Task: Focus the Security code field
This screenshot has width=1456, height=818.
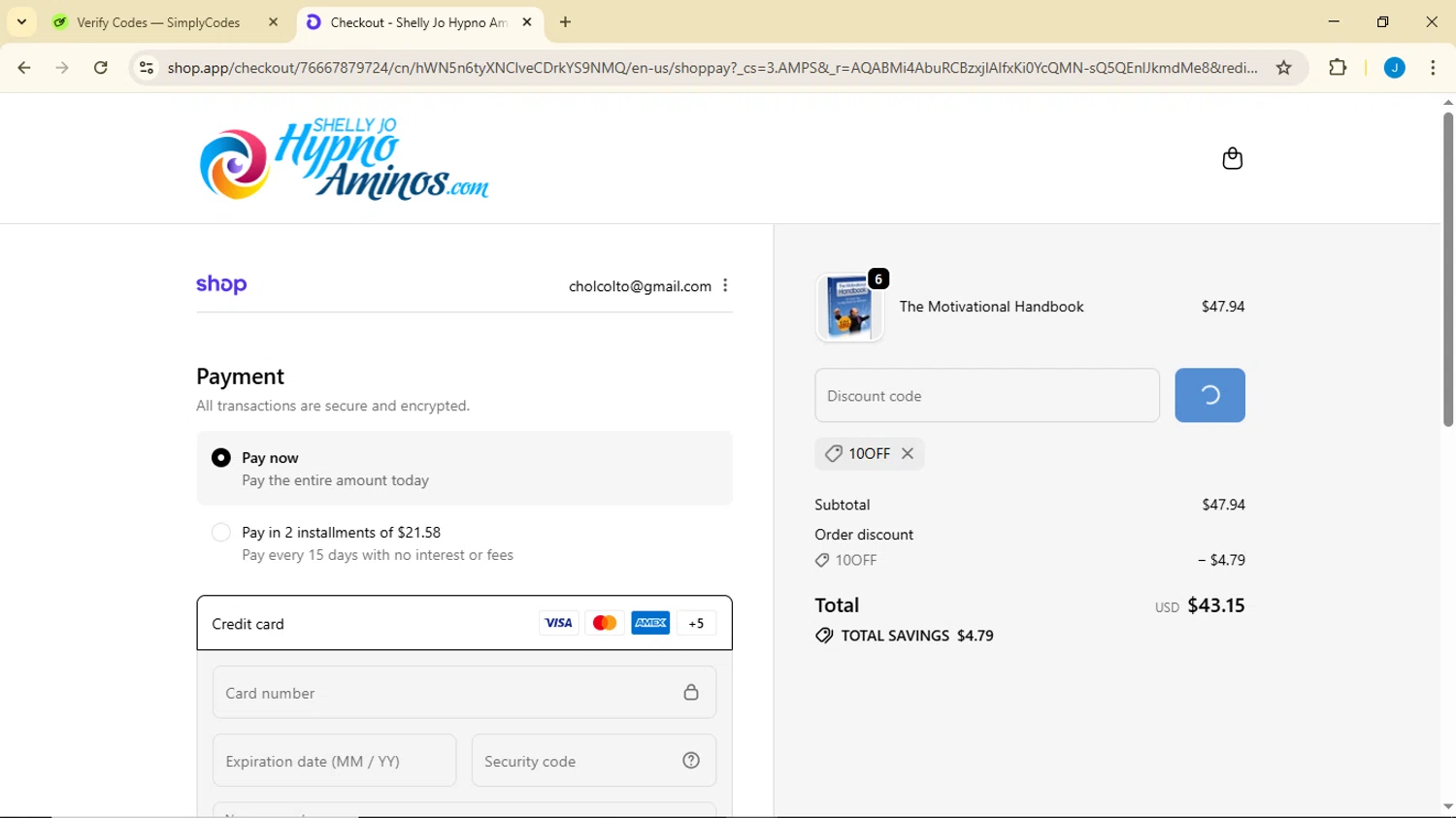Action: click(593, 761)
